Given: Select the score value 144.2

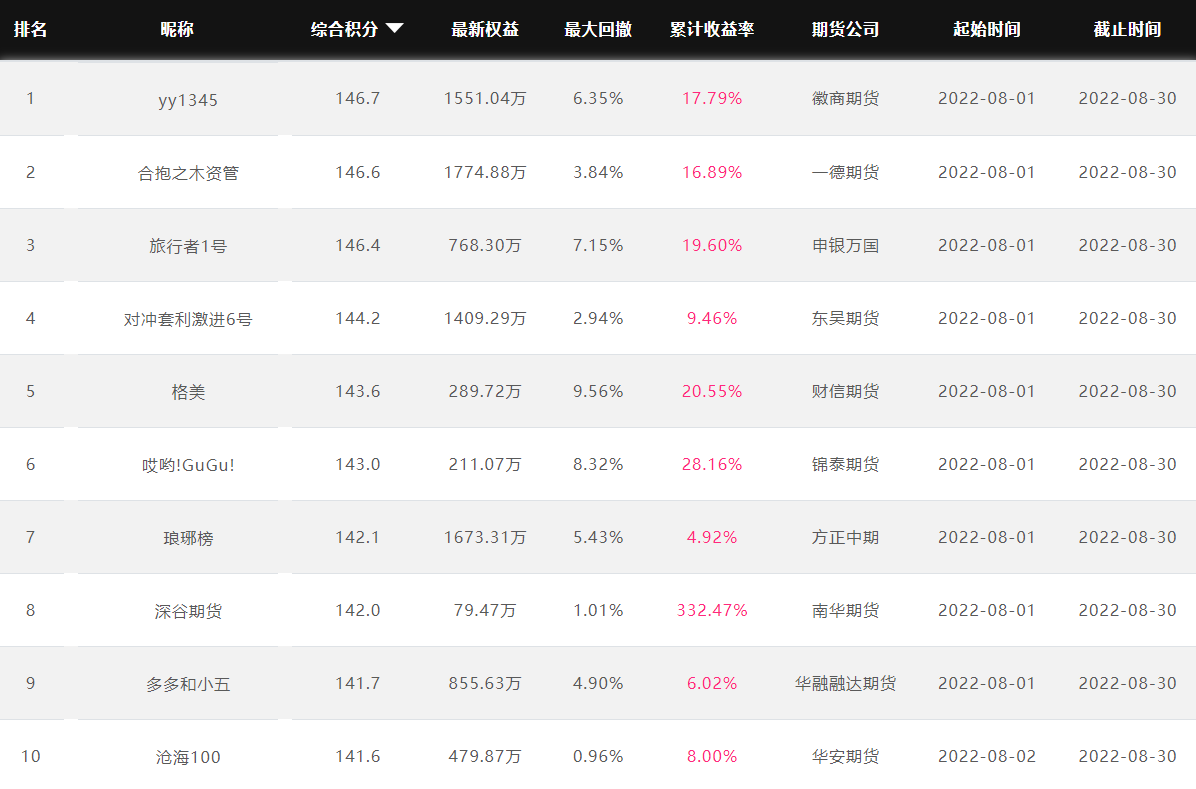Looking at the screenshot, I should (x=358, y=318).
